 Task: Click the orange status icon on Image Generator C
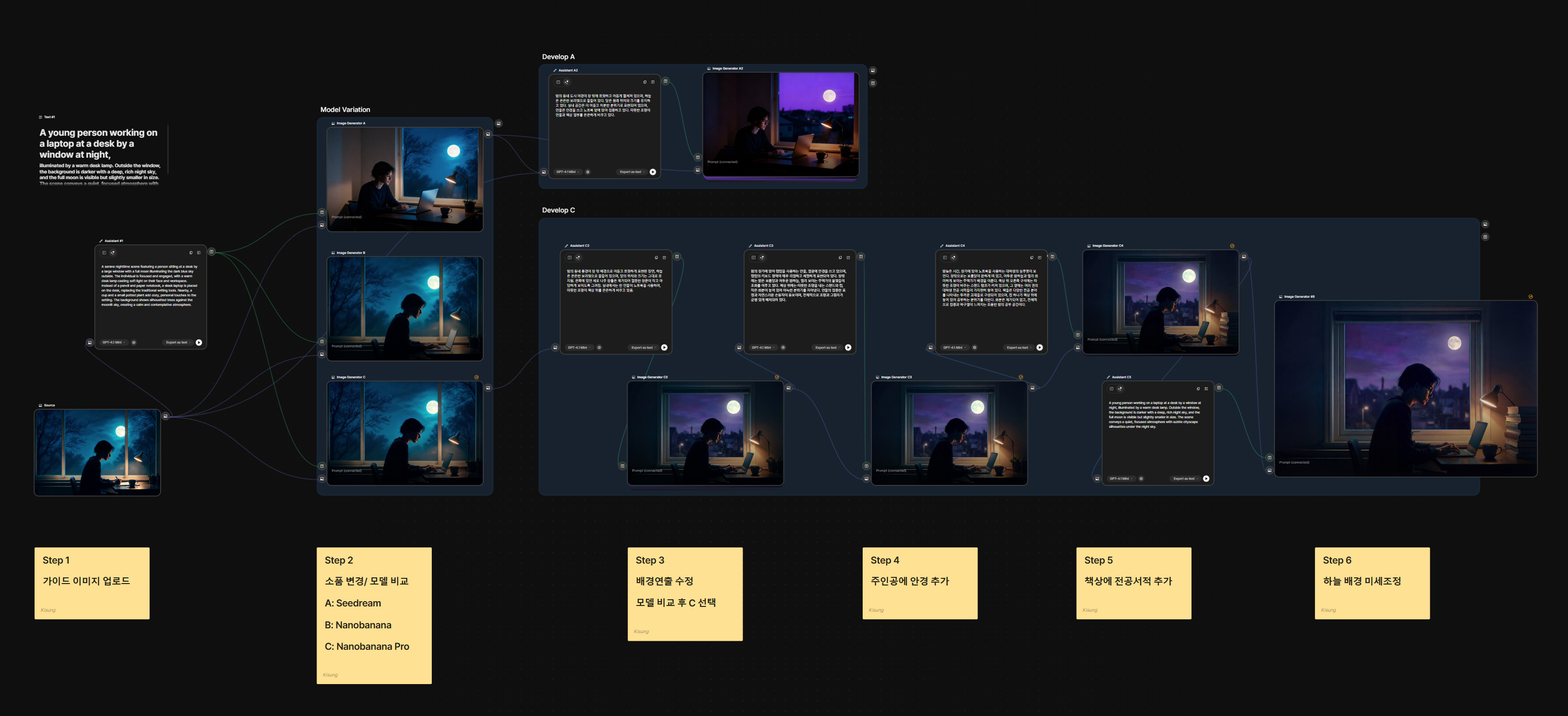pyautogui.click(x=476, y=377)
